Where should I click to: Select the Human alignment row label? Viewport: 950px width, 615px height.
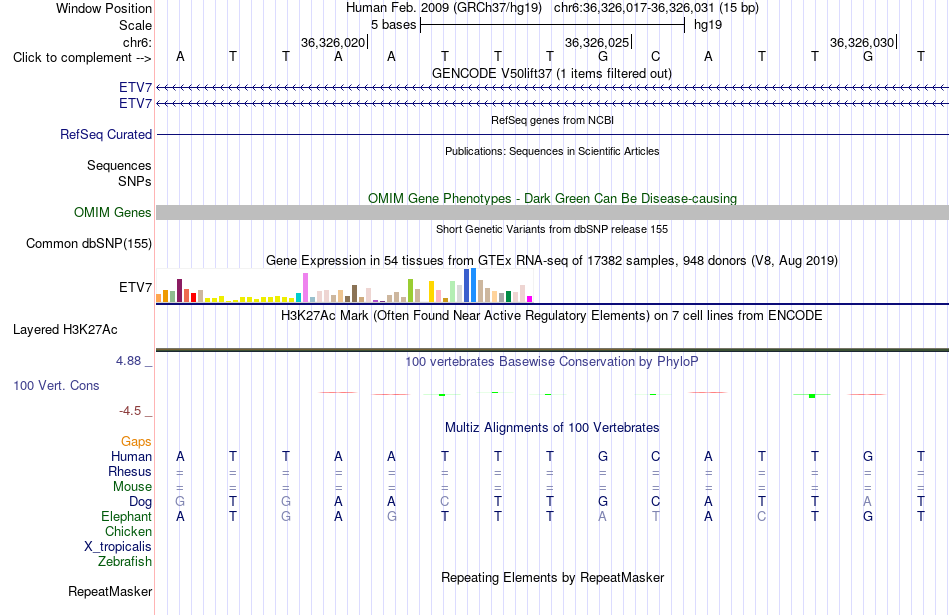coord(131,456)
